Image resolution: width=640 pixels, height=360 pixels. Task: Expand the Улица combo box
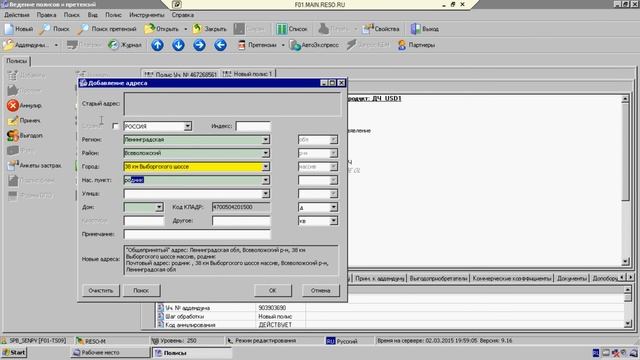(266, 193)
